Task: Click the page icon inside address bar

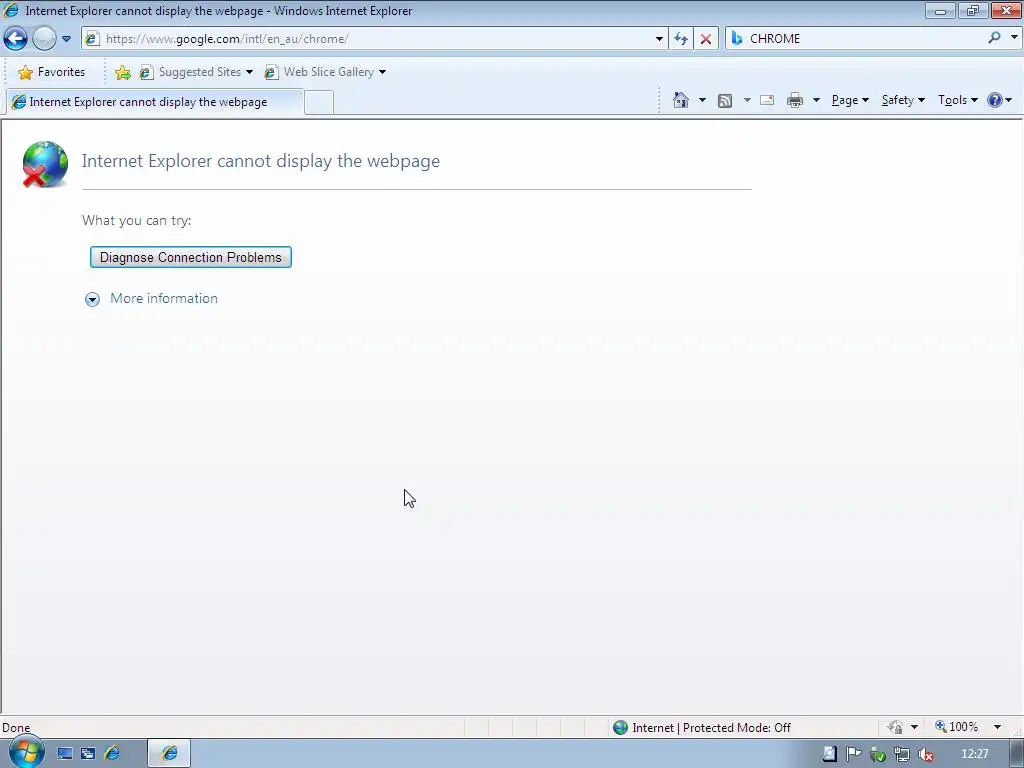Action: 92,39
